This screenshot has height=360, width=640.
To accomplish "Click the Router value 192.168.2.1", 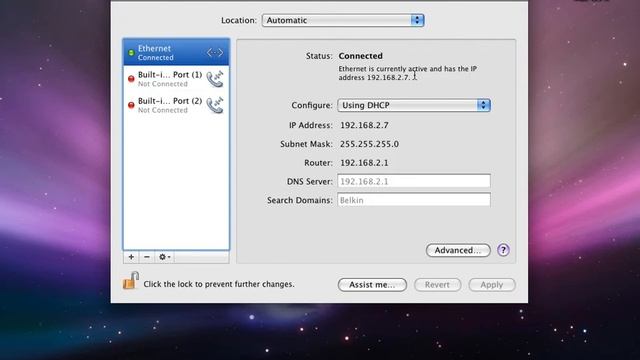I will point(364,163).
